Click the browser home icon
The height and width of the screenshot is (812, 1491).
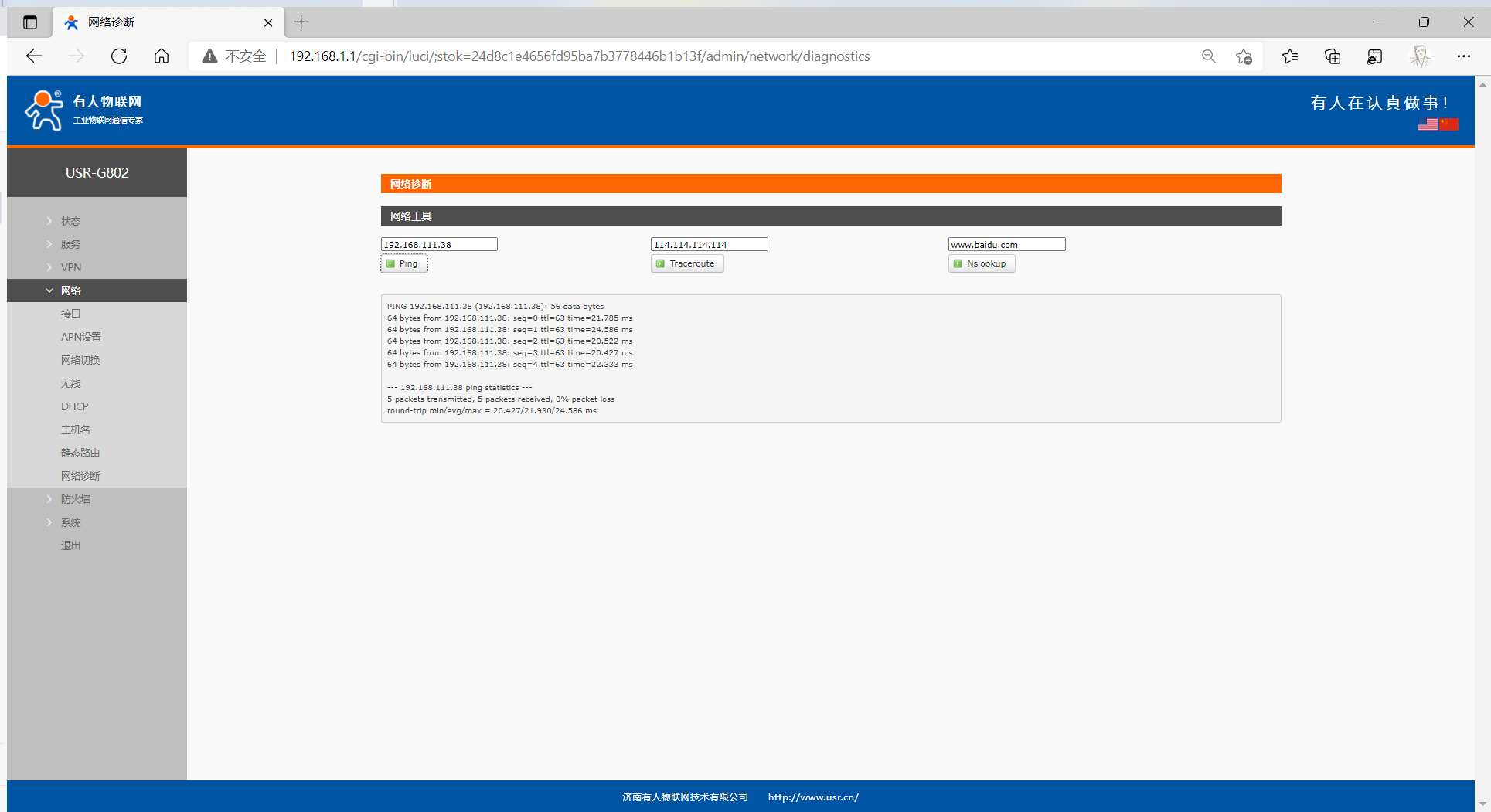[162, 56]
